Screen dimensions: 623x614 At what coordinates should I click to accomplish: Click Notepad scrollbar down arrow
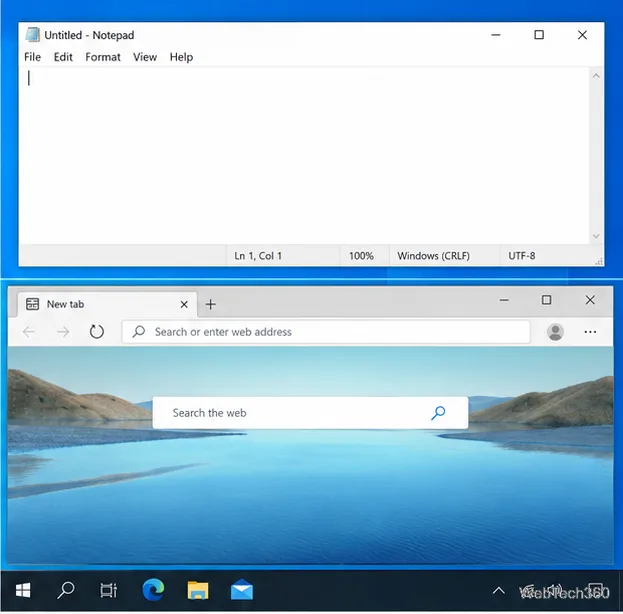pyautogui.click(x=596, y=236)
